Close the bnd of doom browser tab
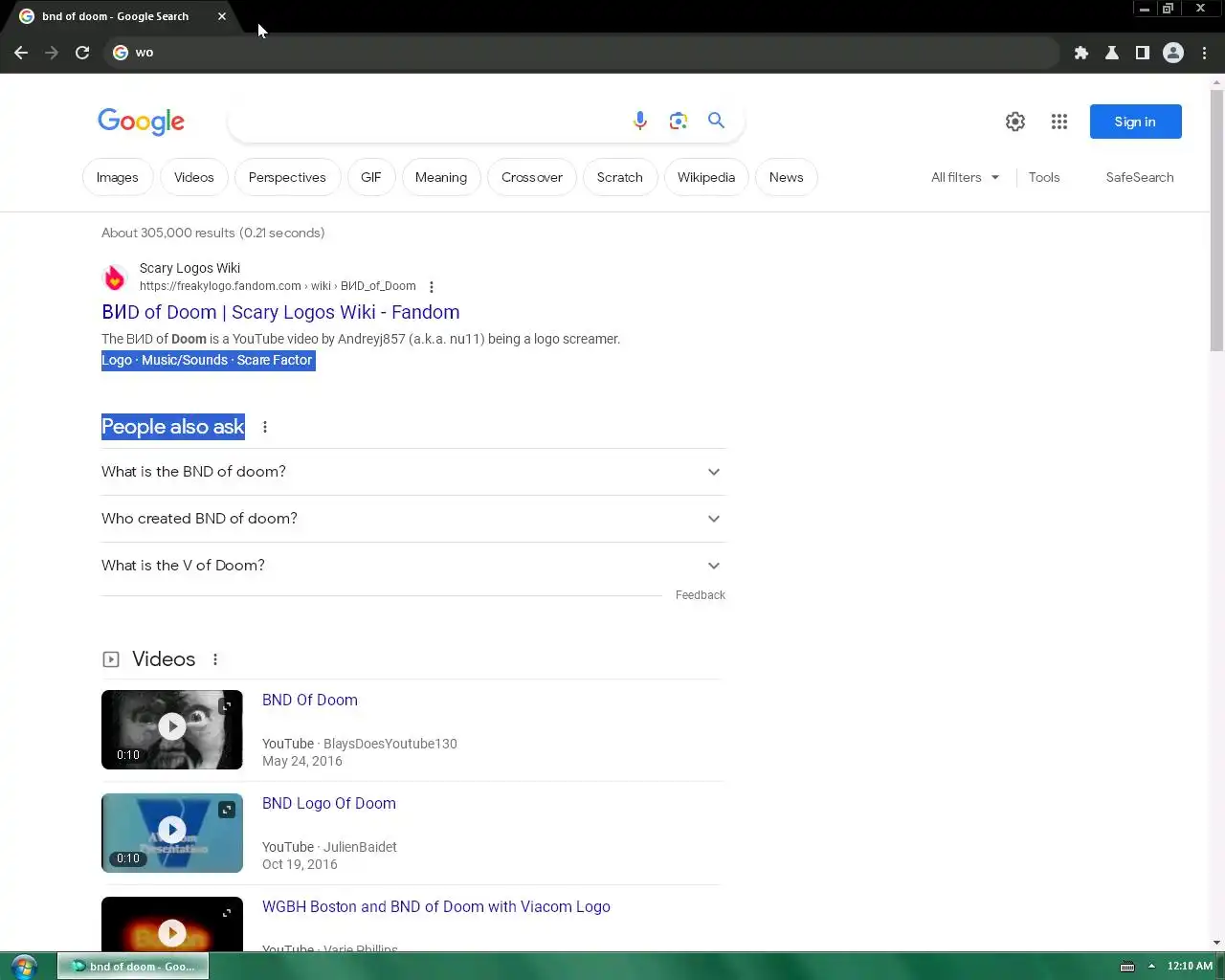The height and width of the screenshot is (980, 1225). tap(222, 16)
